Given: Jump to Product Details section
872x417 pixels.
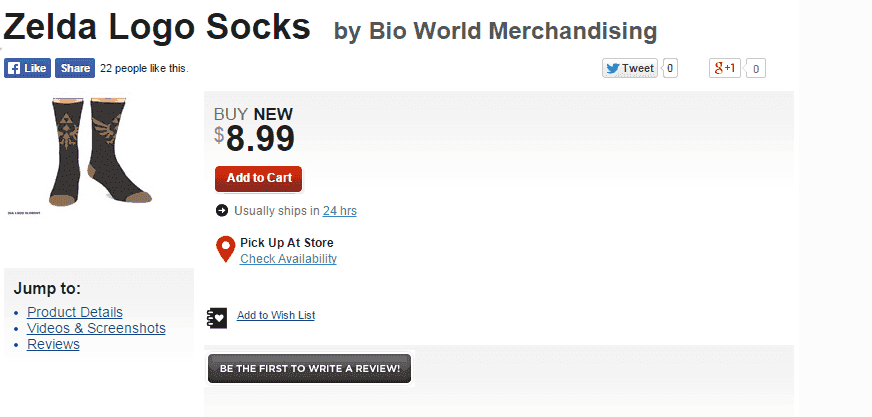Looking at the screenshot, I should pos(75,312).
